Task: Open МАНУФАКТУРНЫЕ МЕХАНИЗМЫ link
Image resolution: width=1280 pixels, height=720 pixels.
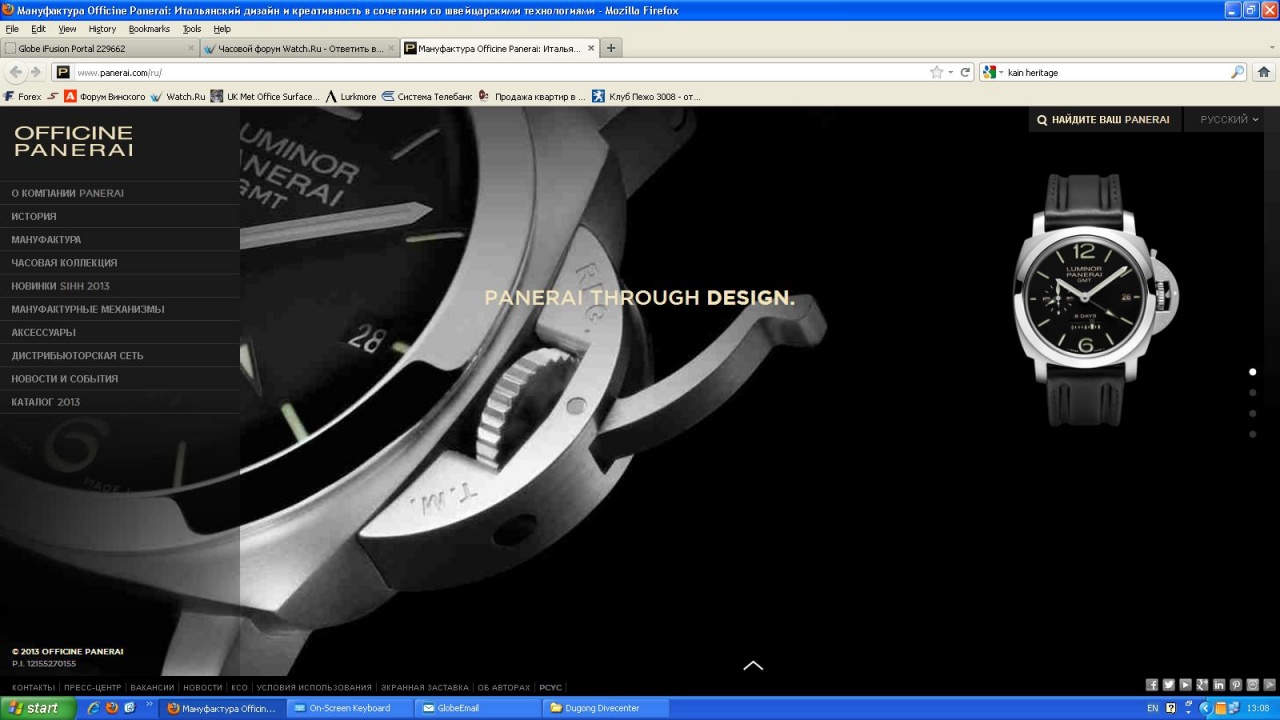Action: coord(88,309)
